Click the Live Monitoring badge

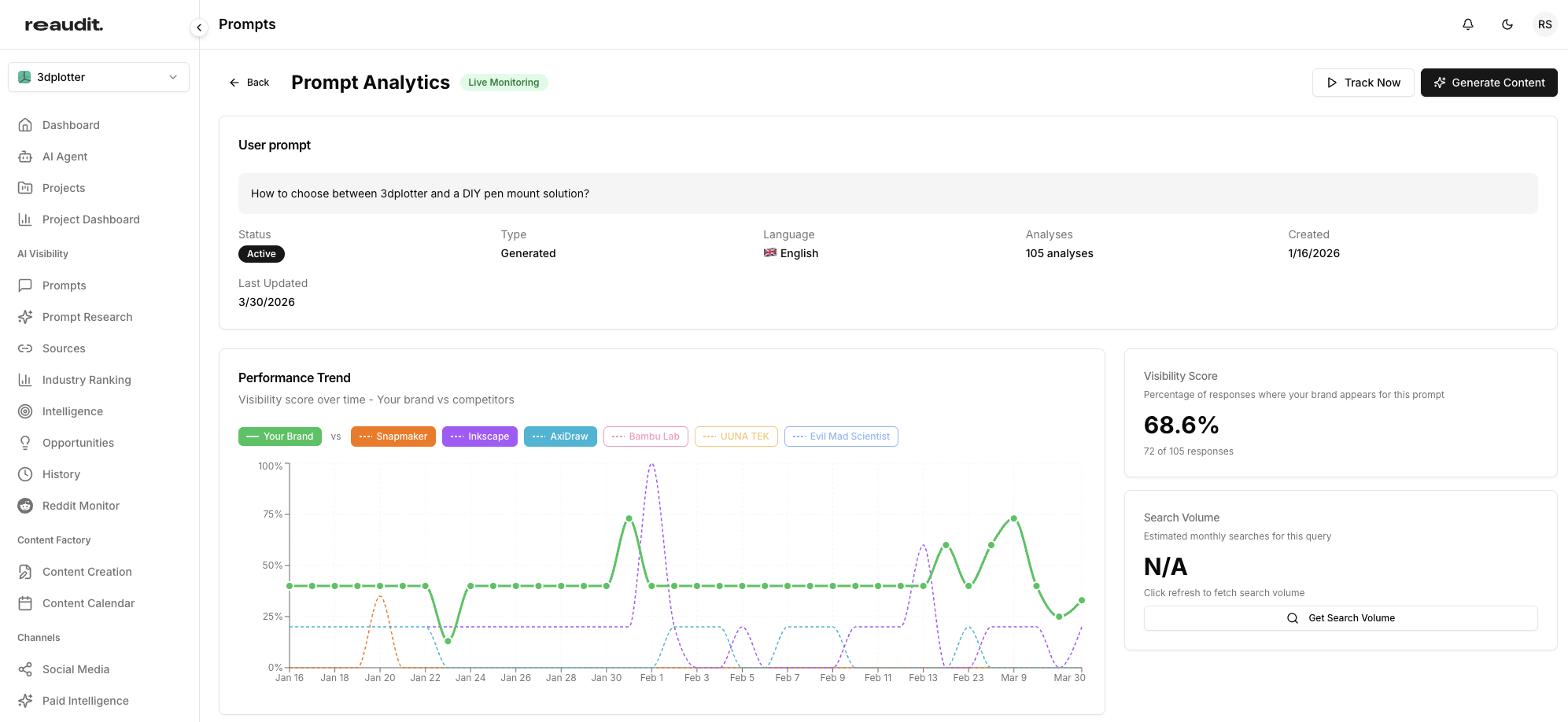pos(504,83)
